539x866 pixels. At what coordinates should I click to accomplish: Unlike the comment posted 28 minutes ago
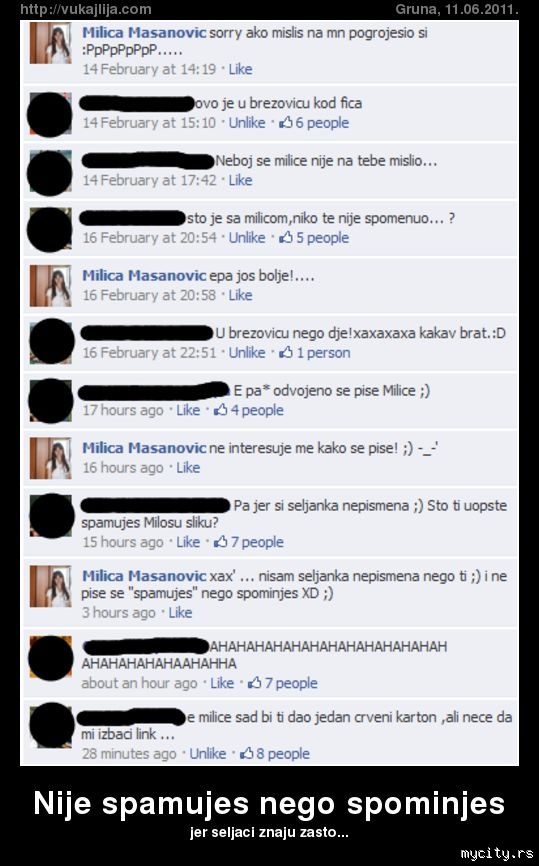tap(208, 753)
